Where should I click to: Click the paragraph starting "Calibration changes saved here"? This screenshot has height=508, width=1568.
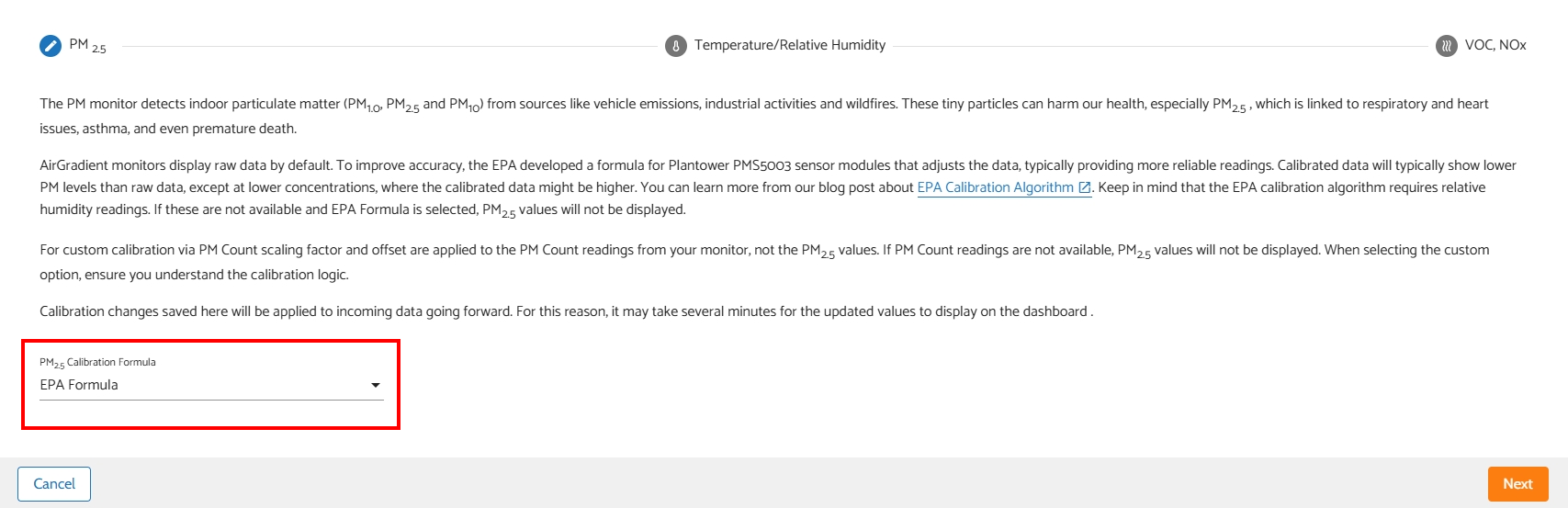(566, 311)
